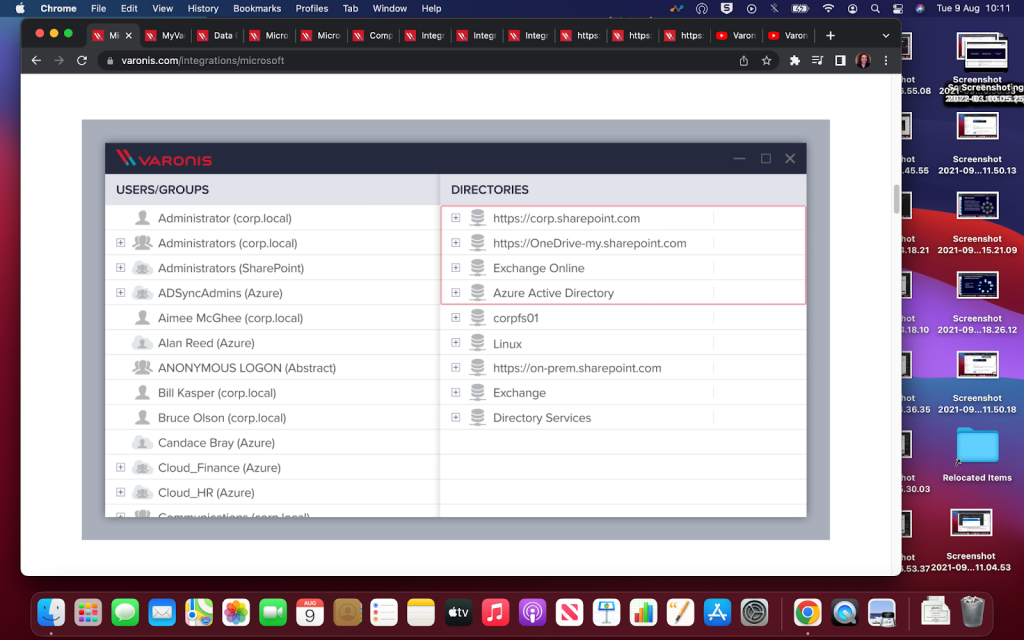Select Candace Bray (Azure)
1024x640 pixels.
click(272, 443)
